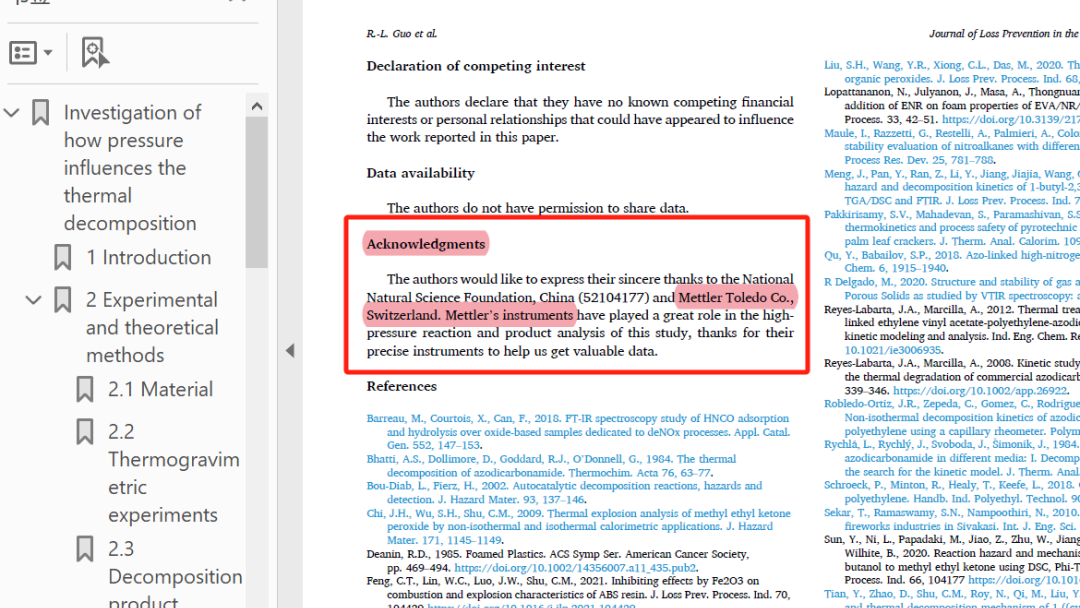Open Chi, Wu, Shu 2009 reference link
The width and height of the screenshot is (1080, 608).
click(578, 527)
